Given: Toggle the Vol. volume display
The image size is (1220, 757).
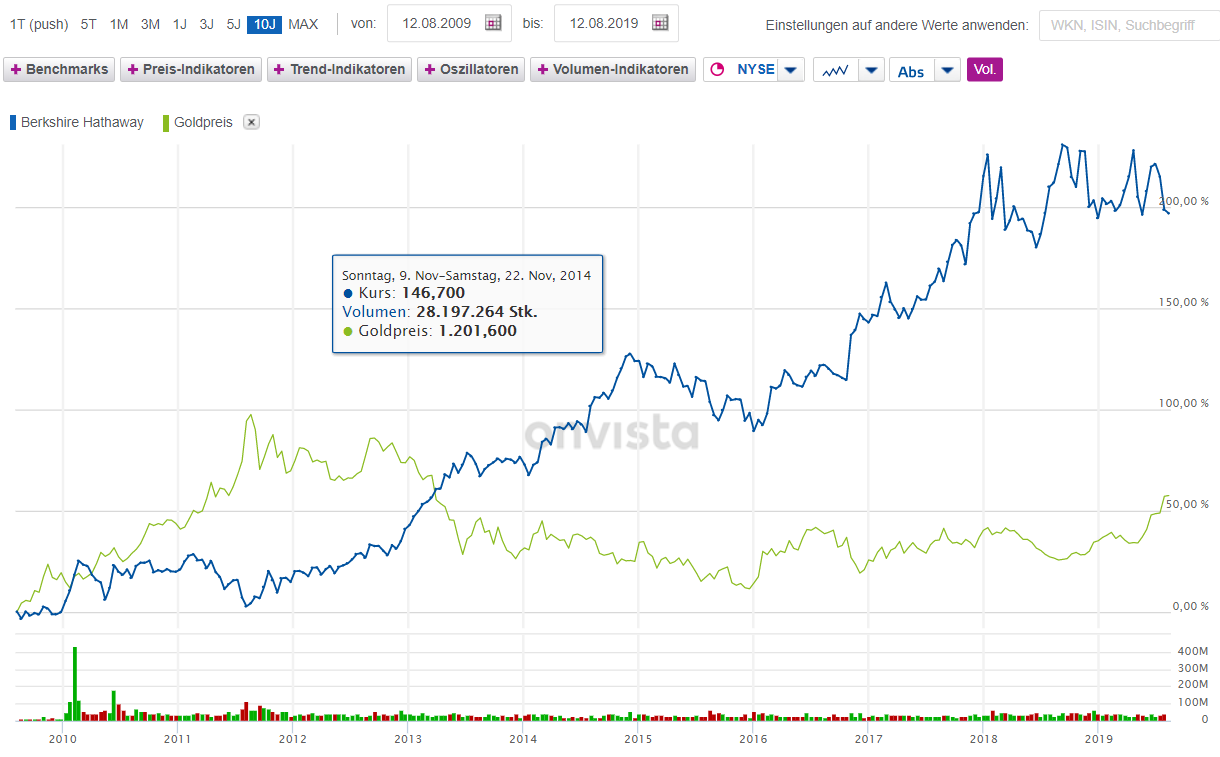Looking at the screenshot, I should [985, 70].
